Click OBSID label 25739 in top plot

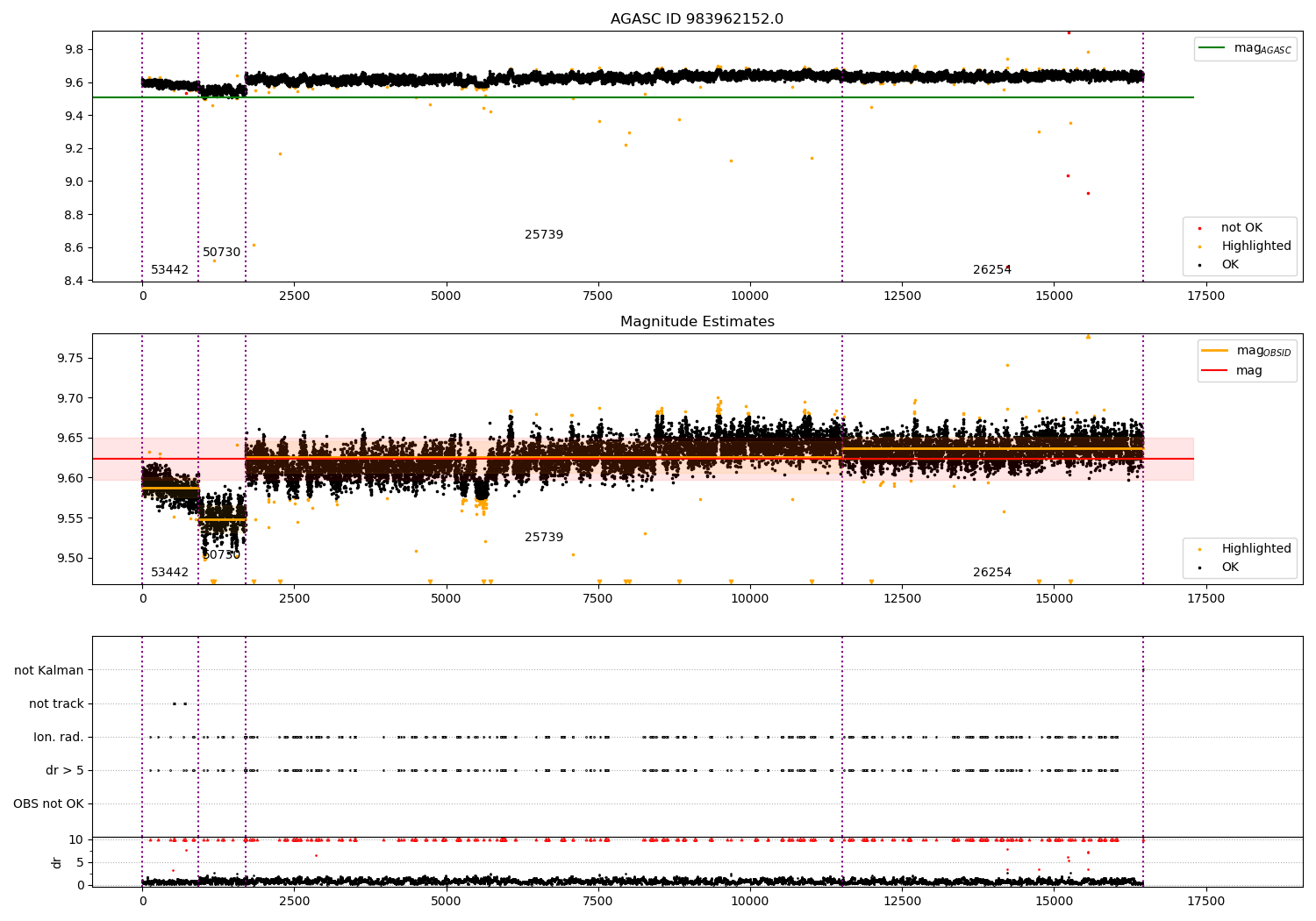tap(544, 235)
